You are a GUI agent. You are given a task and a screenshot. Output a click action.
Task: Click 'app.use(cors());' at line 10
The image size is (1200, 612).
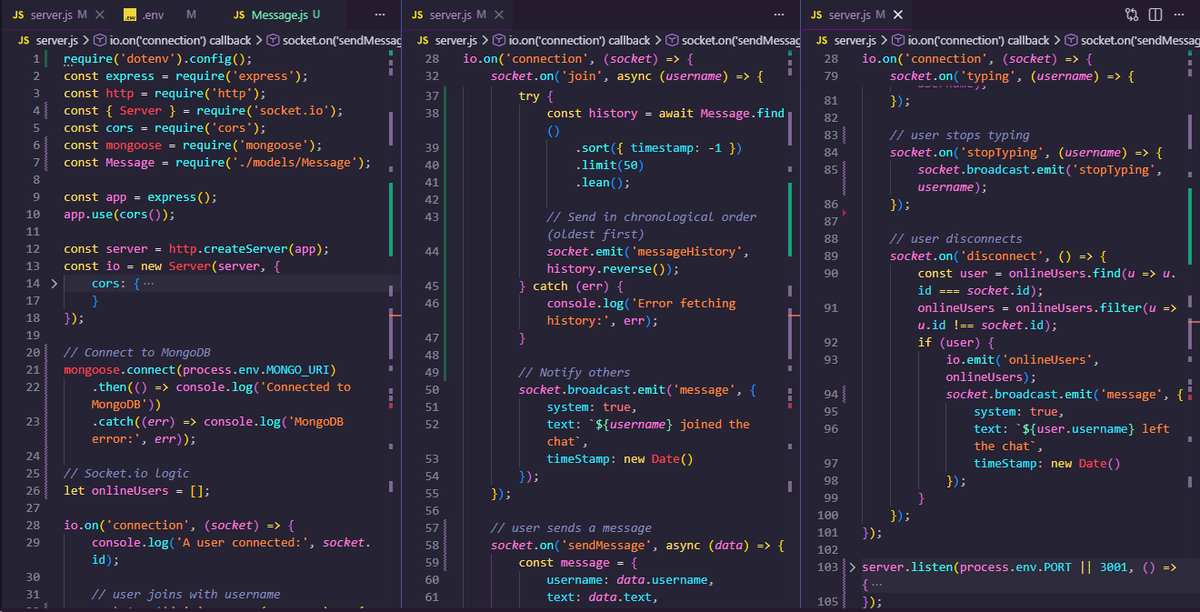[120, 214]
